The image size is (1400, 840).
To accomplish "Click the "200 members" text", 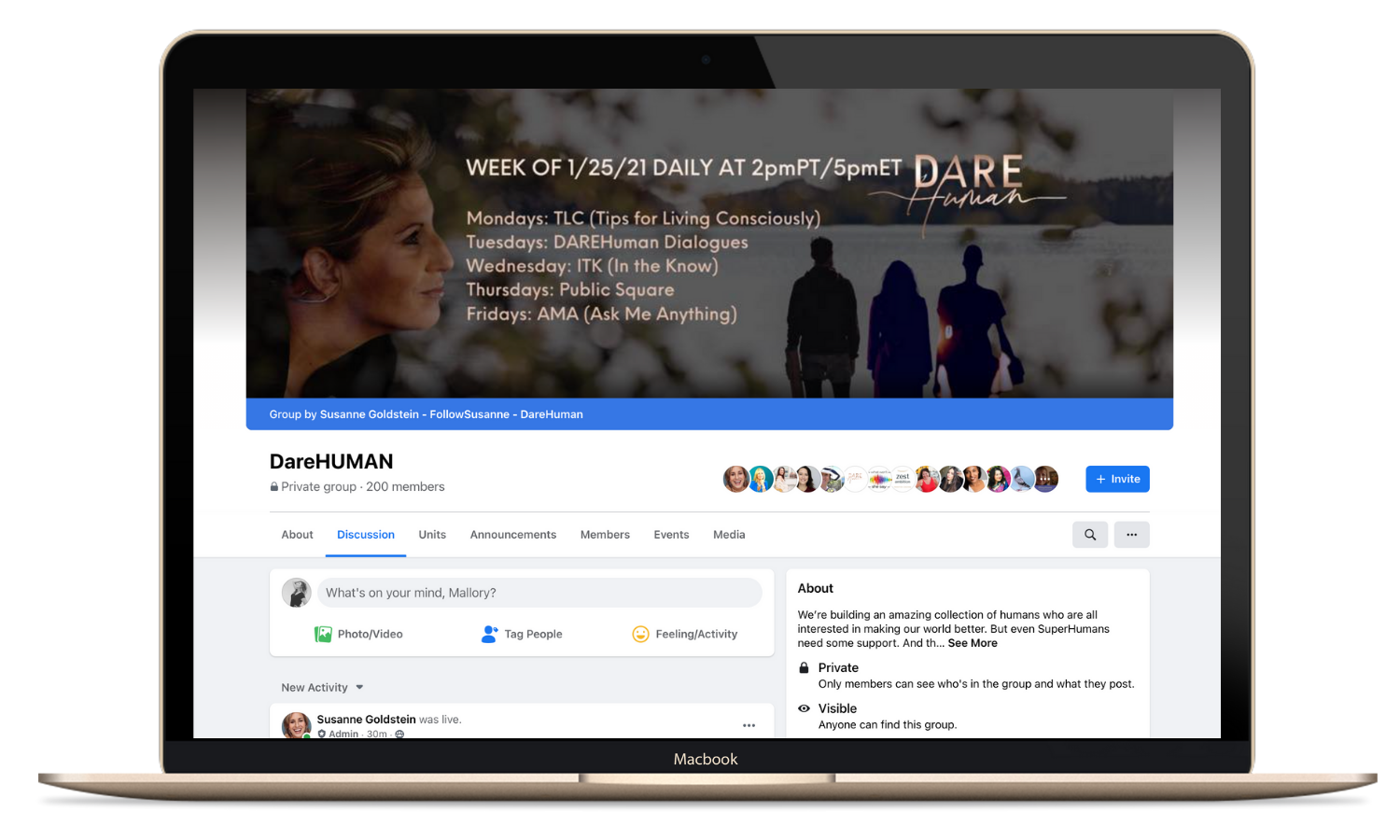I will coord(405,486).
